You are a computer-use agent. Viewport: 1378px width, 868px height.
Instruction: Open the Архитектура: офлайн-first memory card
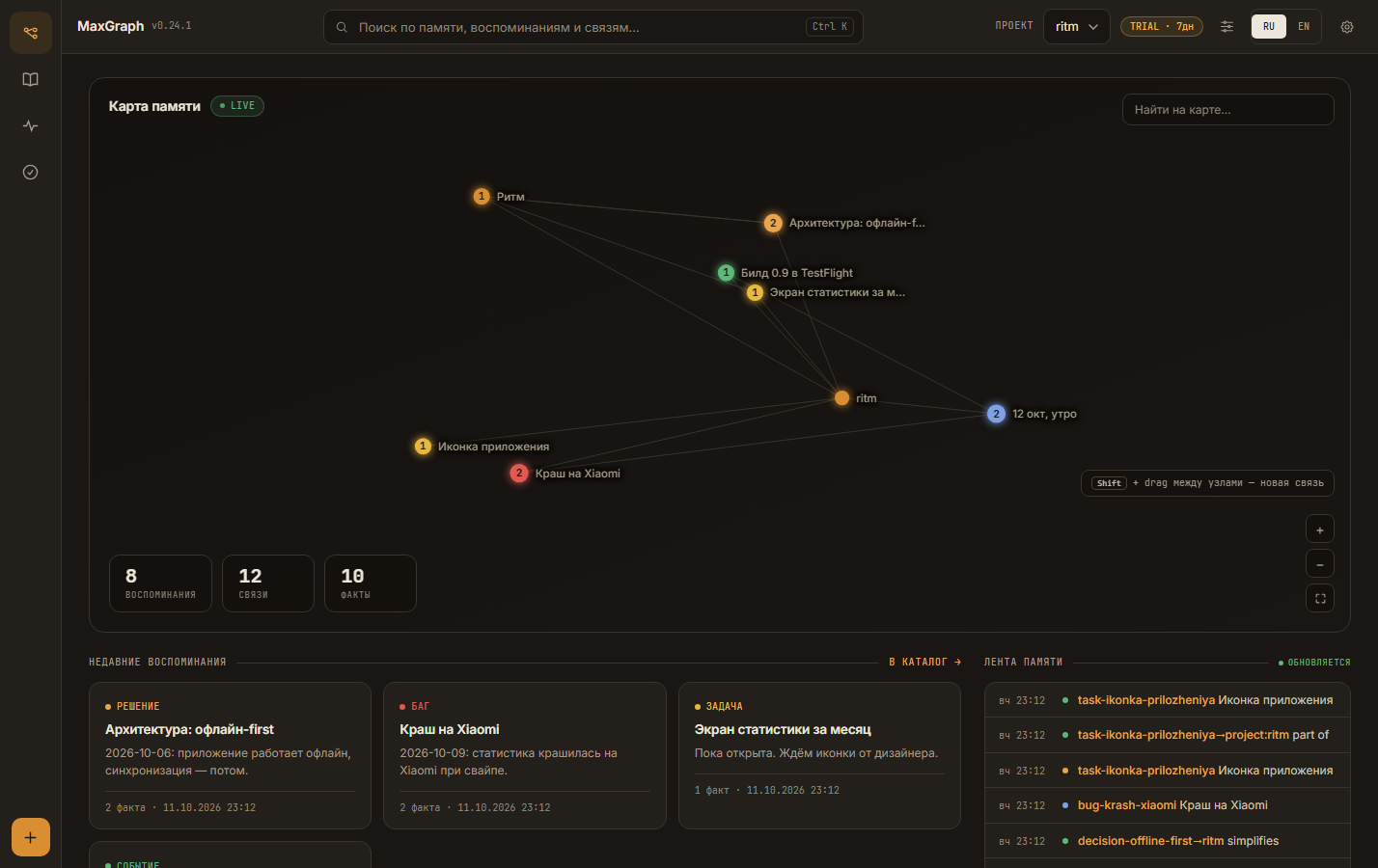click(230, 756)
